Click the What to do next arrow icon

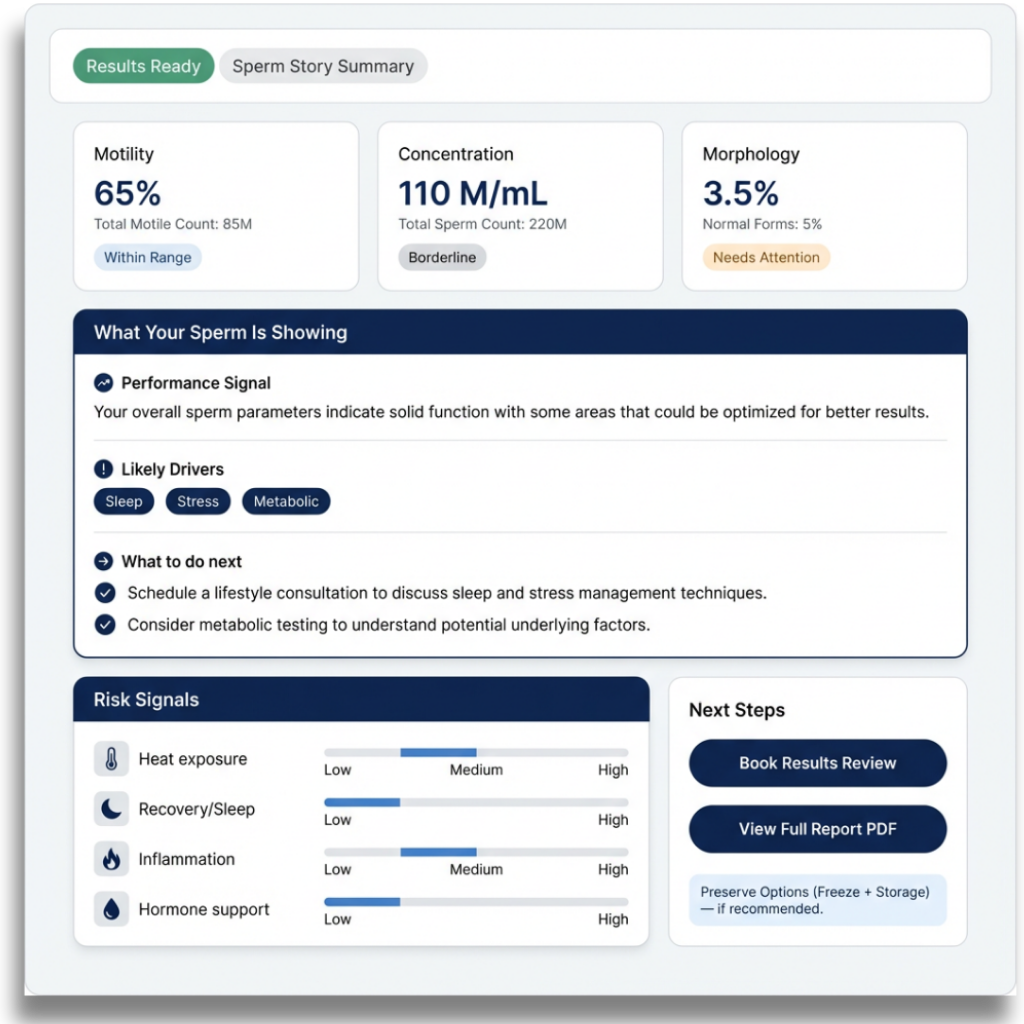103,562
